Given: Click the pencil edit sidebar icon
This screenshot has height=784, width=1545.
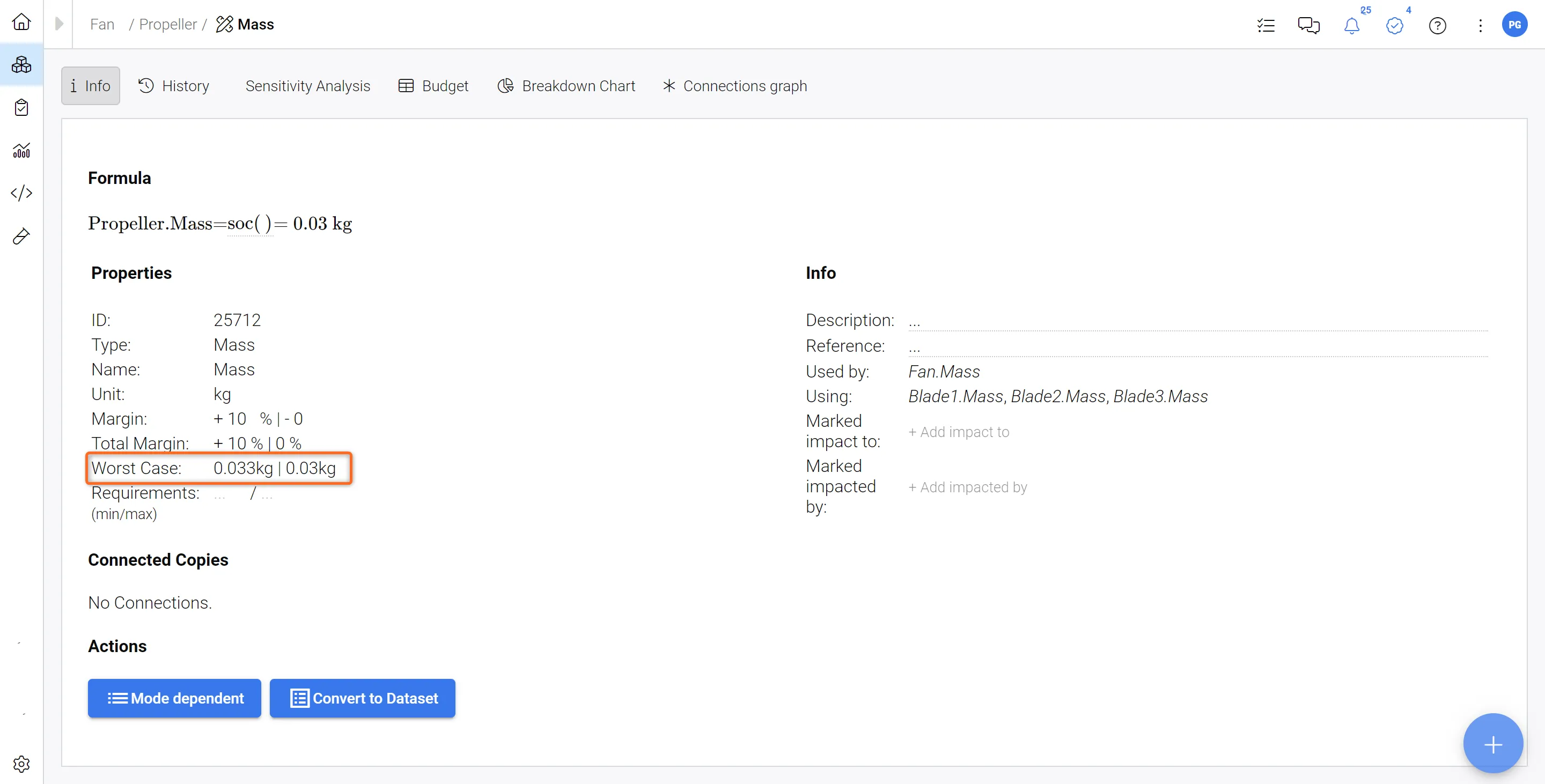Looking at the screenshot, I should point(21,236).
